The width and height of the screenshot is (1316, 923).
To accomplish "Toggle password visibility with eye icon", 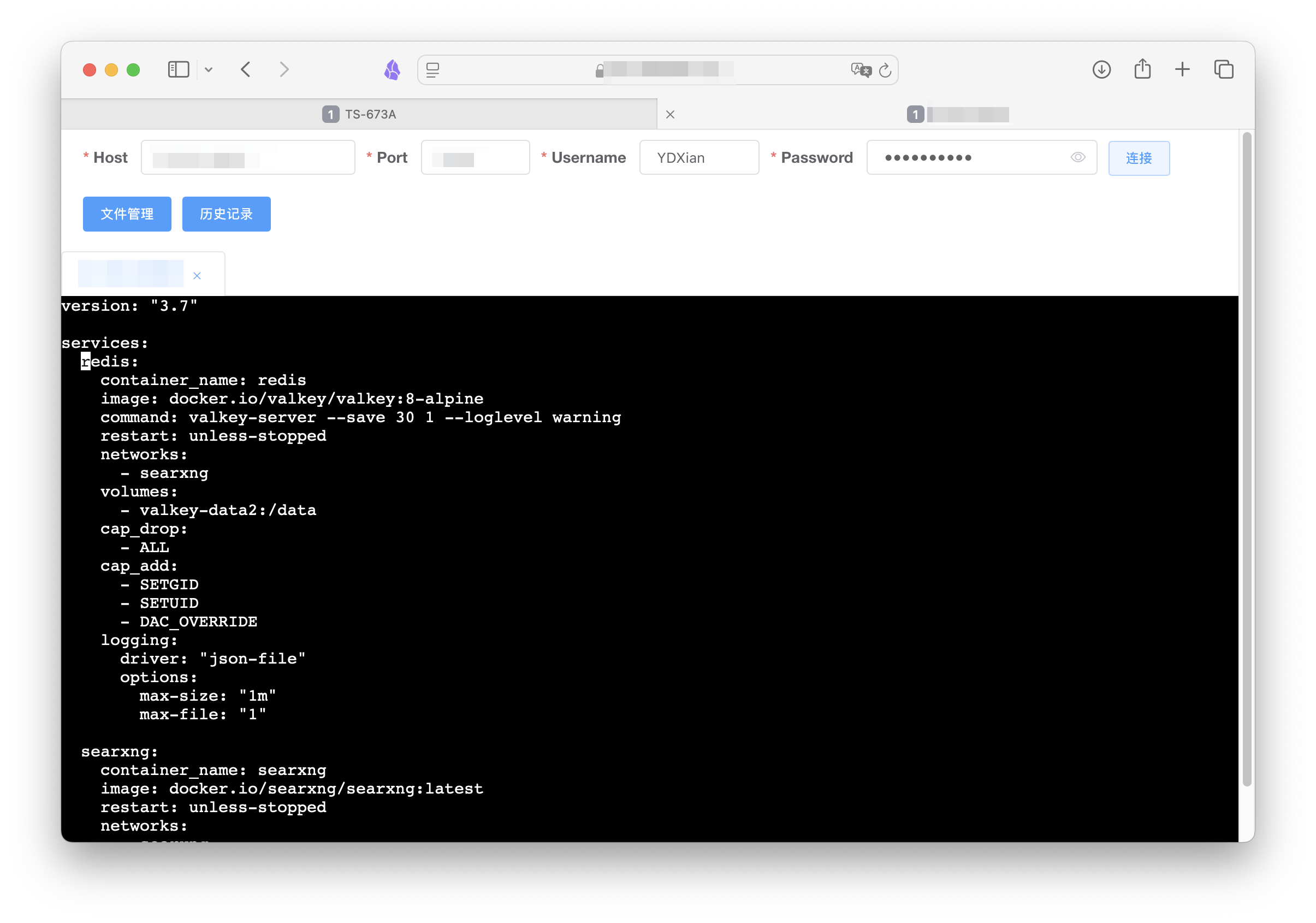I will pyautogui.click(x=1077, y=157).
